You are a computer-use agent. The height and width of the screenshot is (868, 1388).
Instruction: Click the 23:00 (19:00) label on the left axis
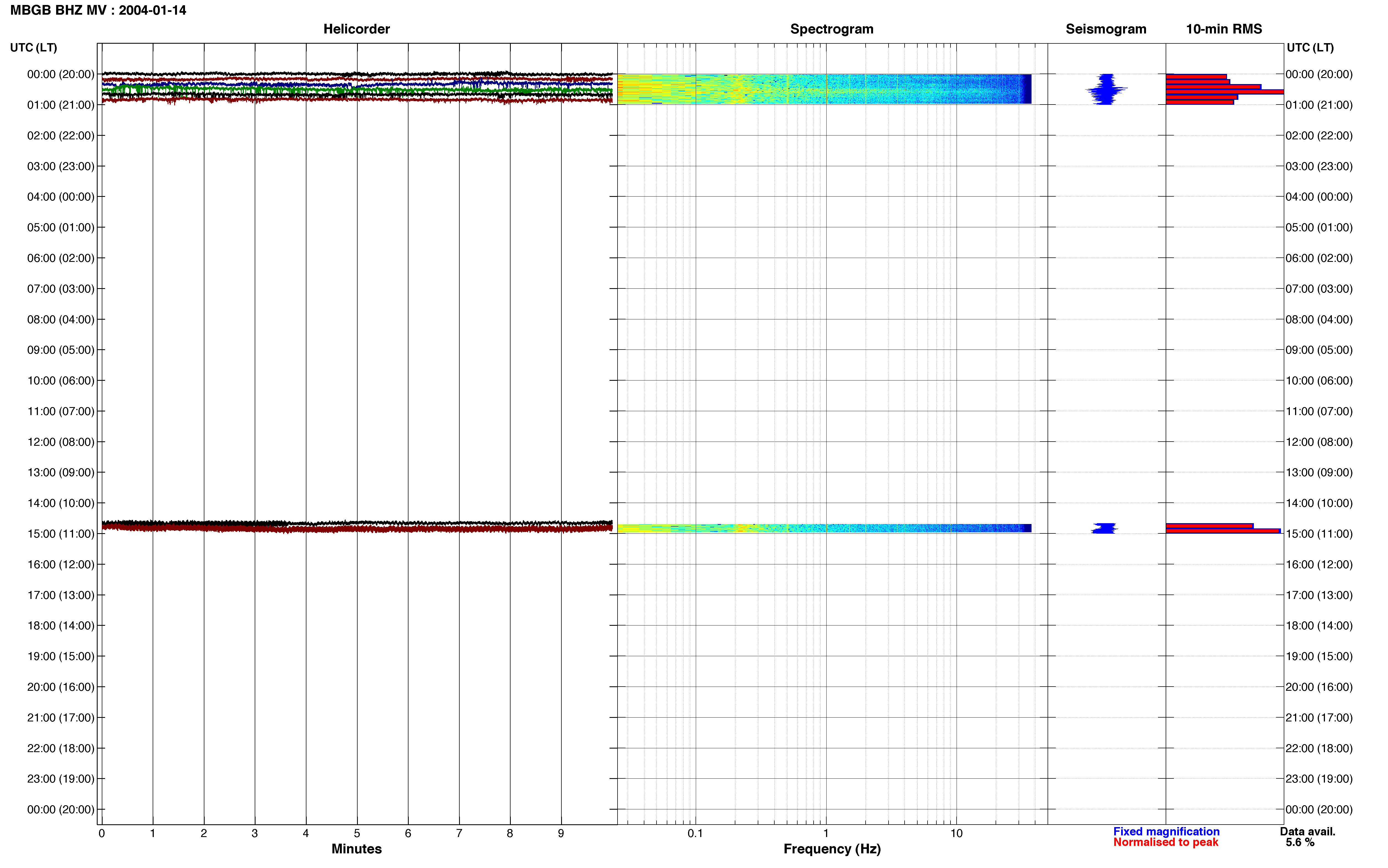coord(61,779)
